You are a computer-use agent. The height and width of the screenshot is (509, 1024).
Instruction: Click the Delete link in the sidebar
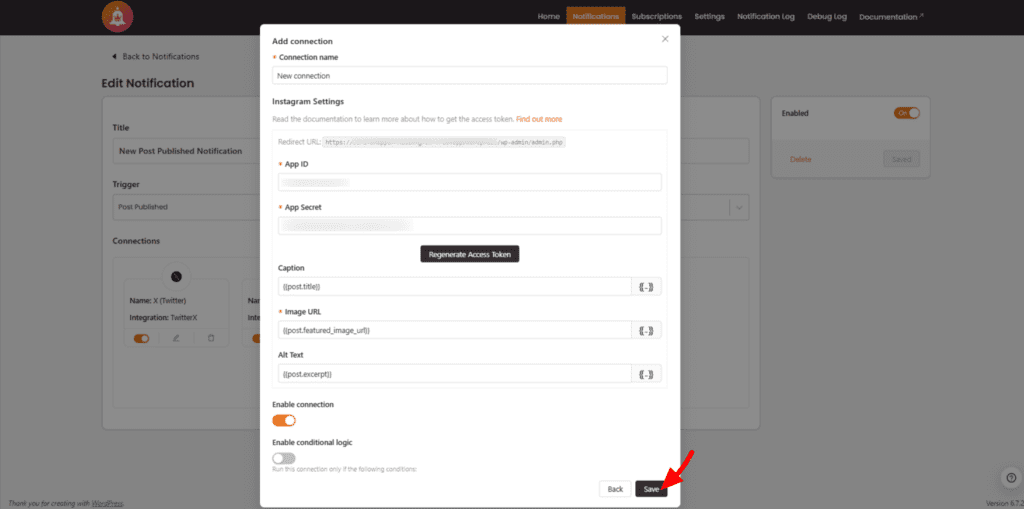click(801, 159)
